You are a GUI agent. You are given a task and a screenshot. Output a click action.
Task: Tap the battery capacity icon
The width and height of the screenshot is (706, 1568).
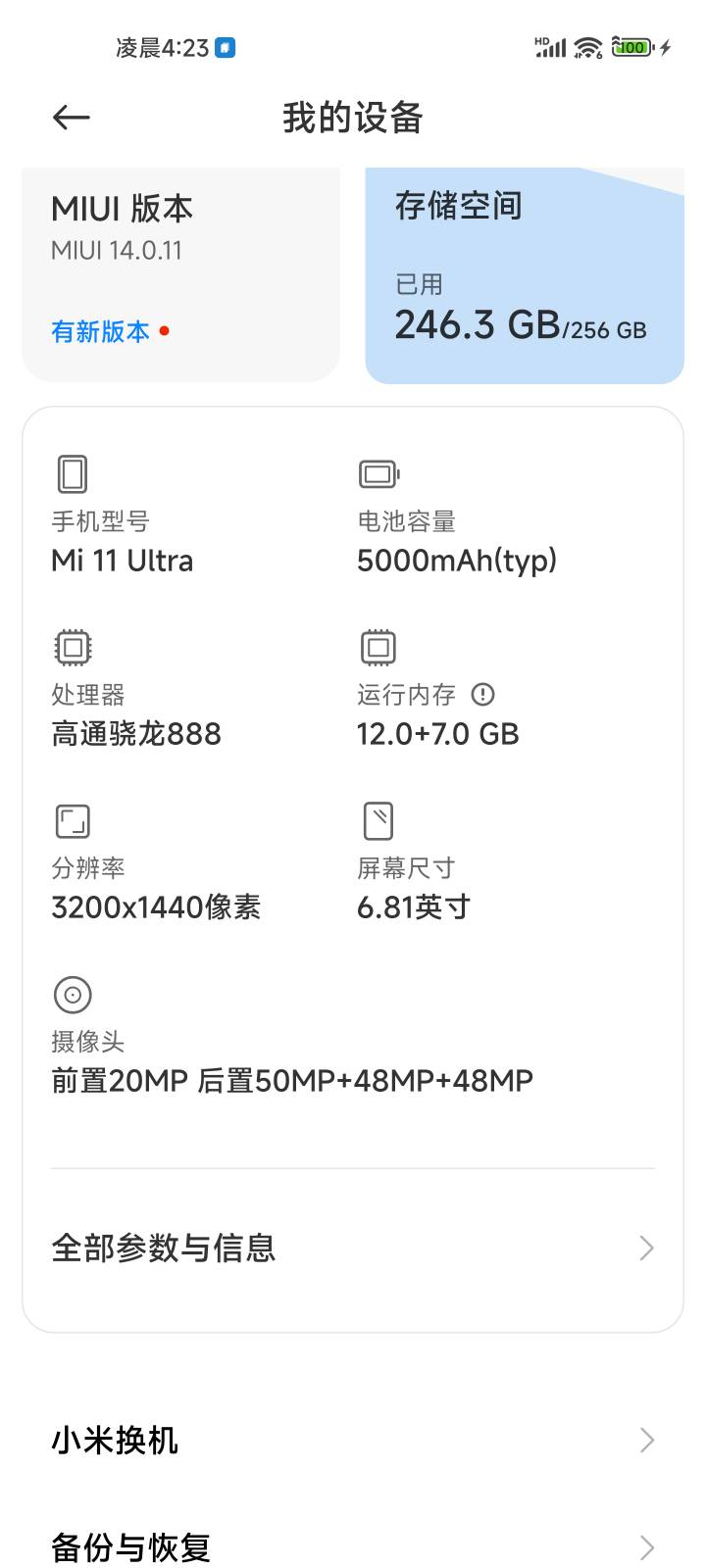[378, 474]
